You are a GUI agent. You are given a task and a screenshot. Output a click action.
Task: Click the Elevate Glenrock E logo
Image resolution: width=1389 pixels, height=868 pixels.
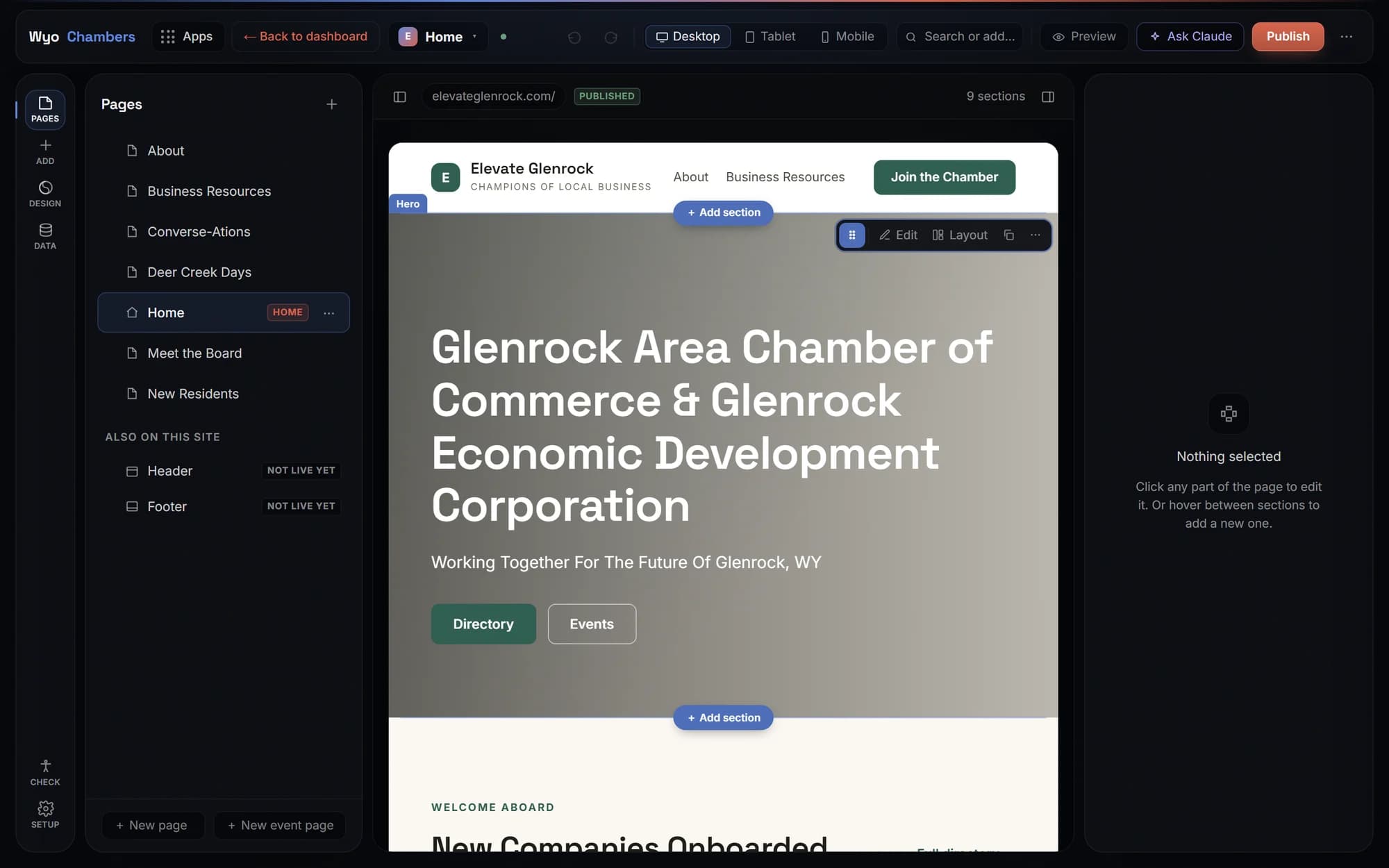(x=445, y=177)
